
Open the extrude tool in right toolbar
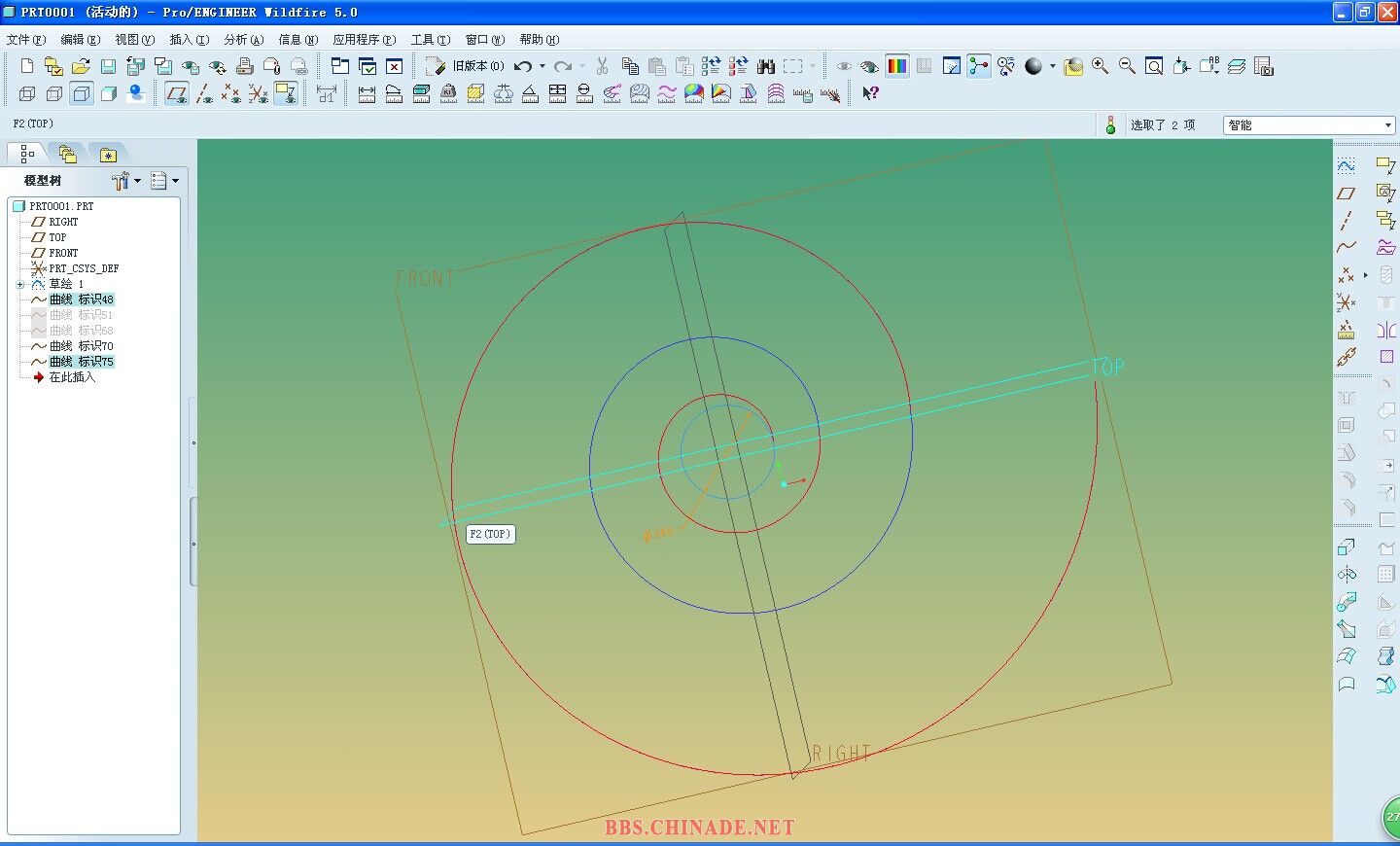[1347, 547]
